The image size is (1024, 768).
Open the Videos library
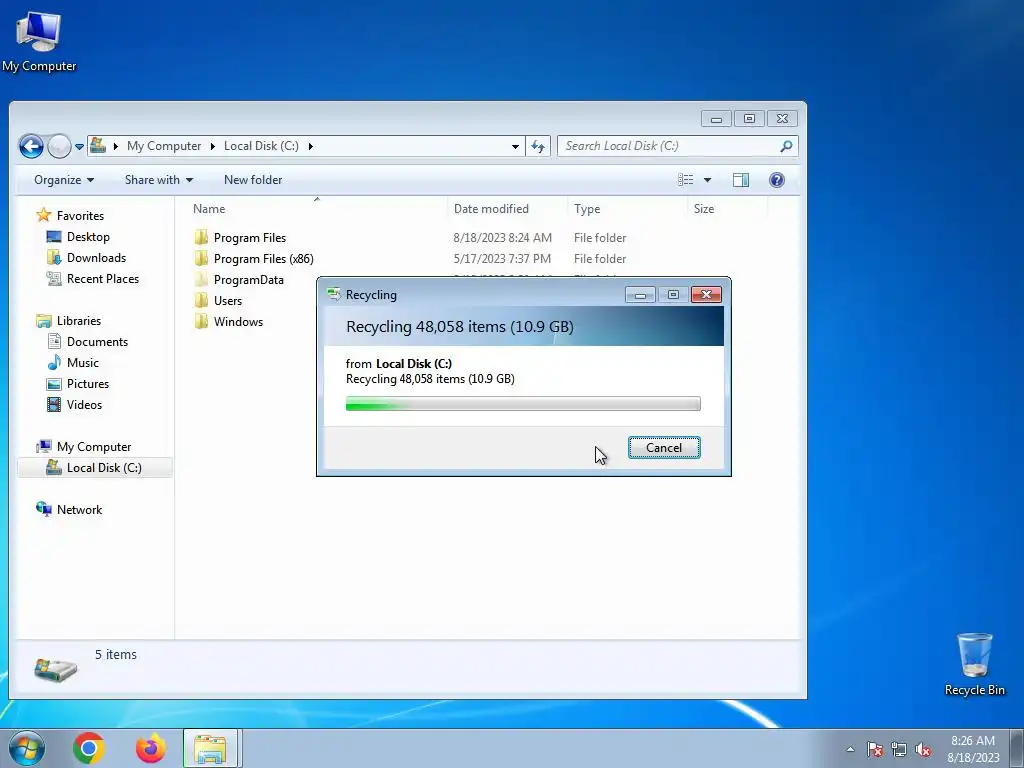tap(84, 404)
